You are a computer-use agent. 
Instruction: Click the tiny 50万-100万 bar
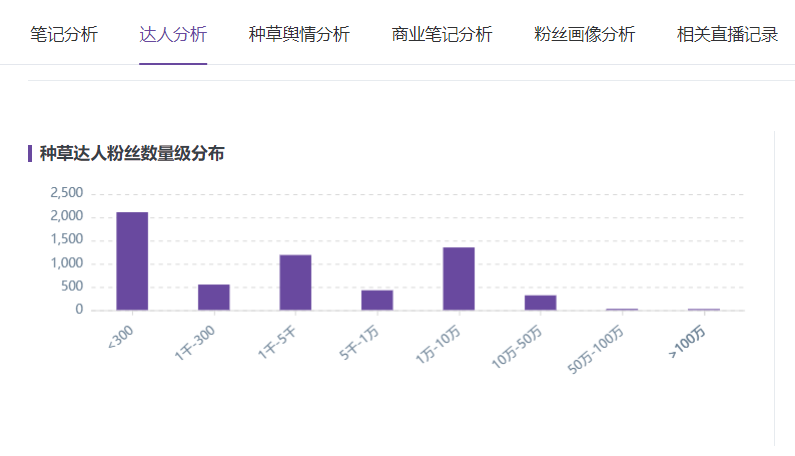click(622, 309)
